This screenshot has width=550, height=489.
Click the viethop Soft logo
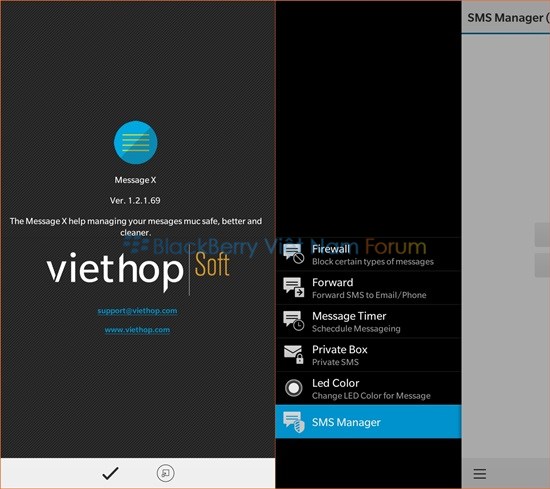click(138, 271)
